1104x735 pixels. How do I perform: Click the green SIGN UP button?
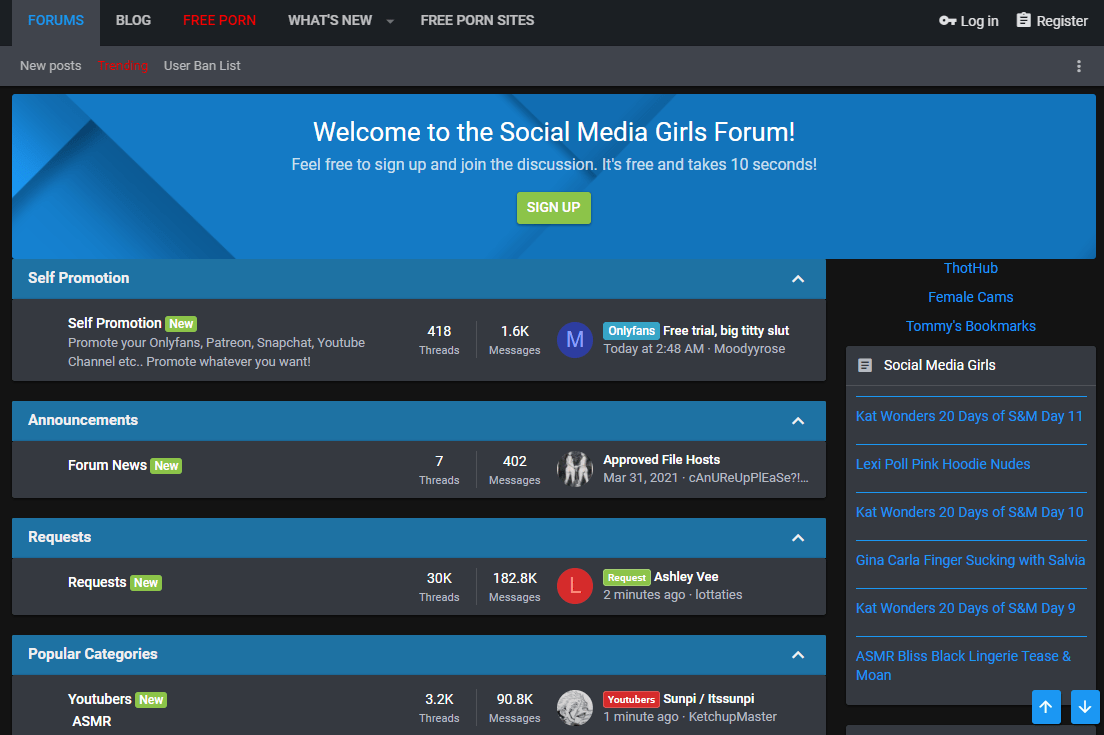tap(553, 208)
